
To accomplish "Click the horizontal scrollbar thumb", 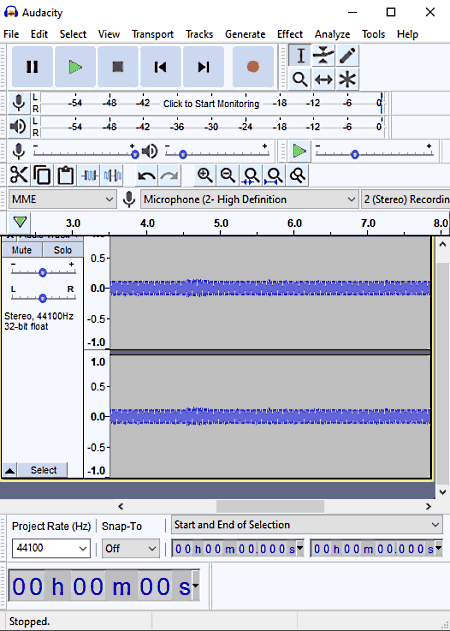I will pyautogui.click(x=270, y=506).
